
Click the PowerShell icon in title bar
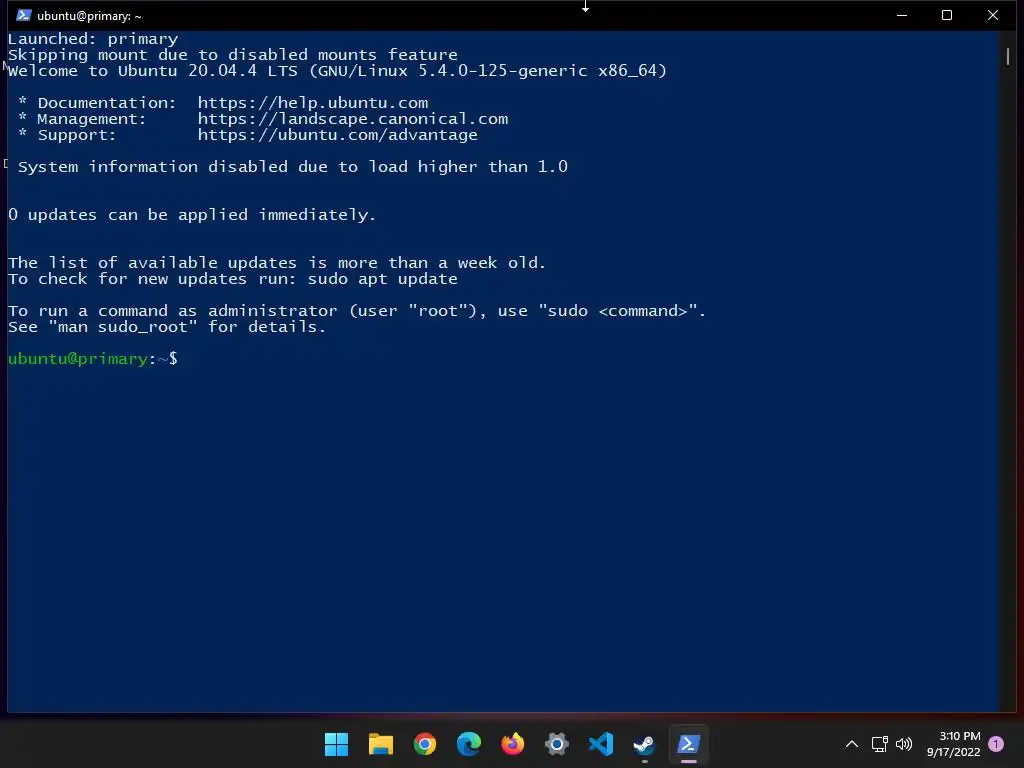(x=24, y=15)
